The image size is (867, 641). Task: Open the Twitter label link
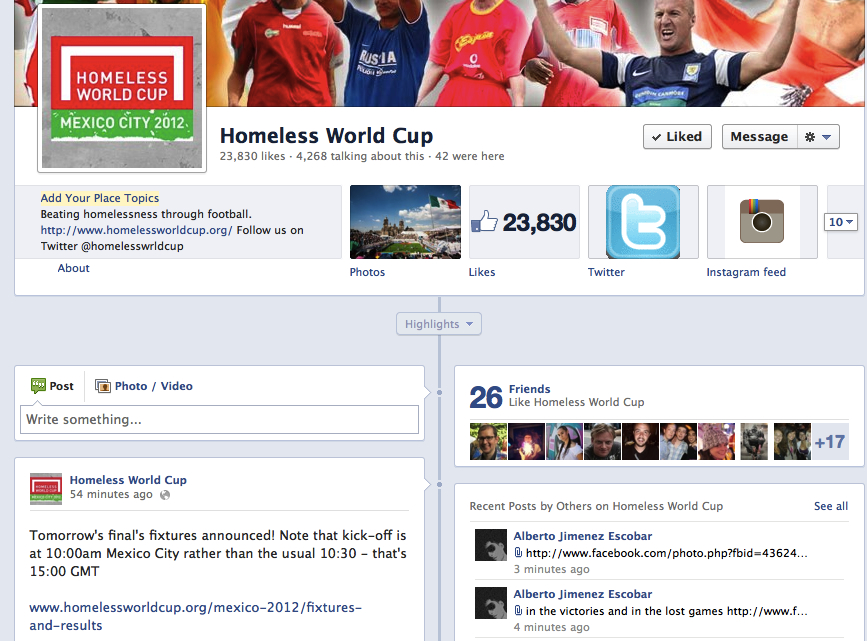tap(606, 272)
